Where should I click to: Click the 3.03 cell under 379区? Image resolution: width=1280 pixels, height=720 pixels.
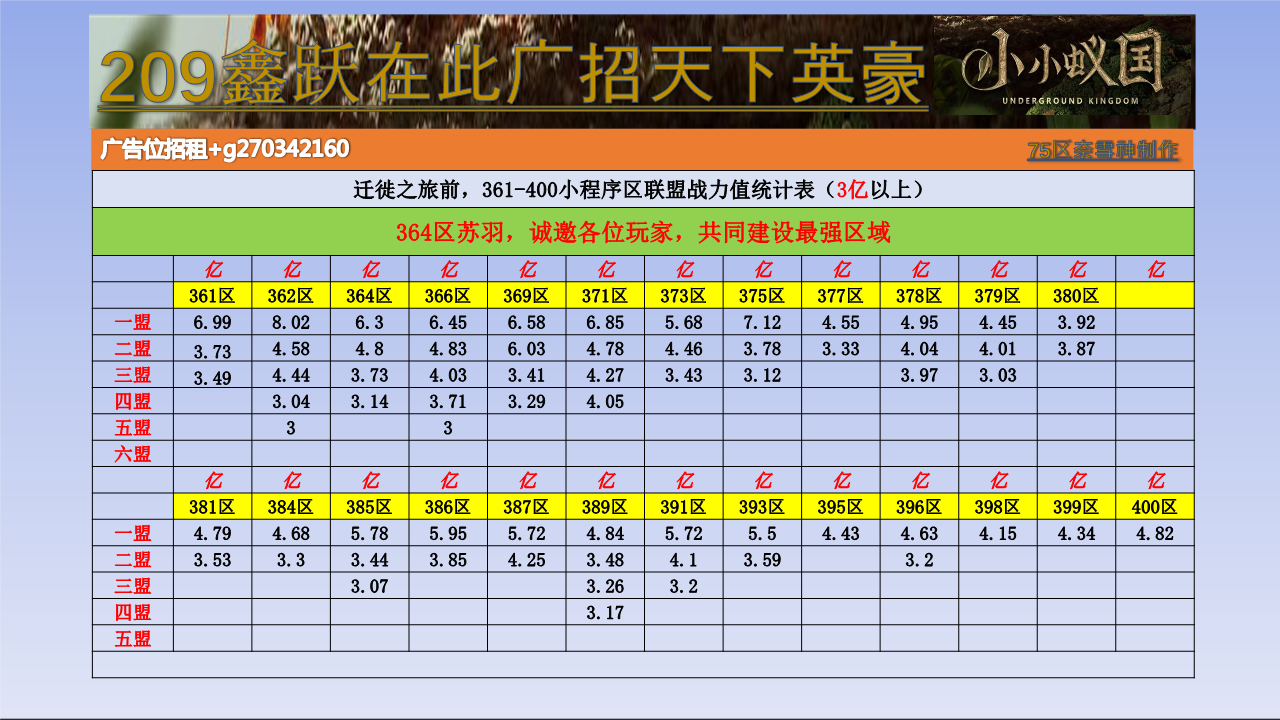click(998, 375)
